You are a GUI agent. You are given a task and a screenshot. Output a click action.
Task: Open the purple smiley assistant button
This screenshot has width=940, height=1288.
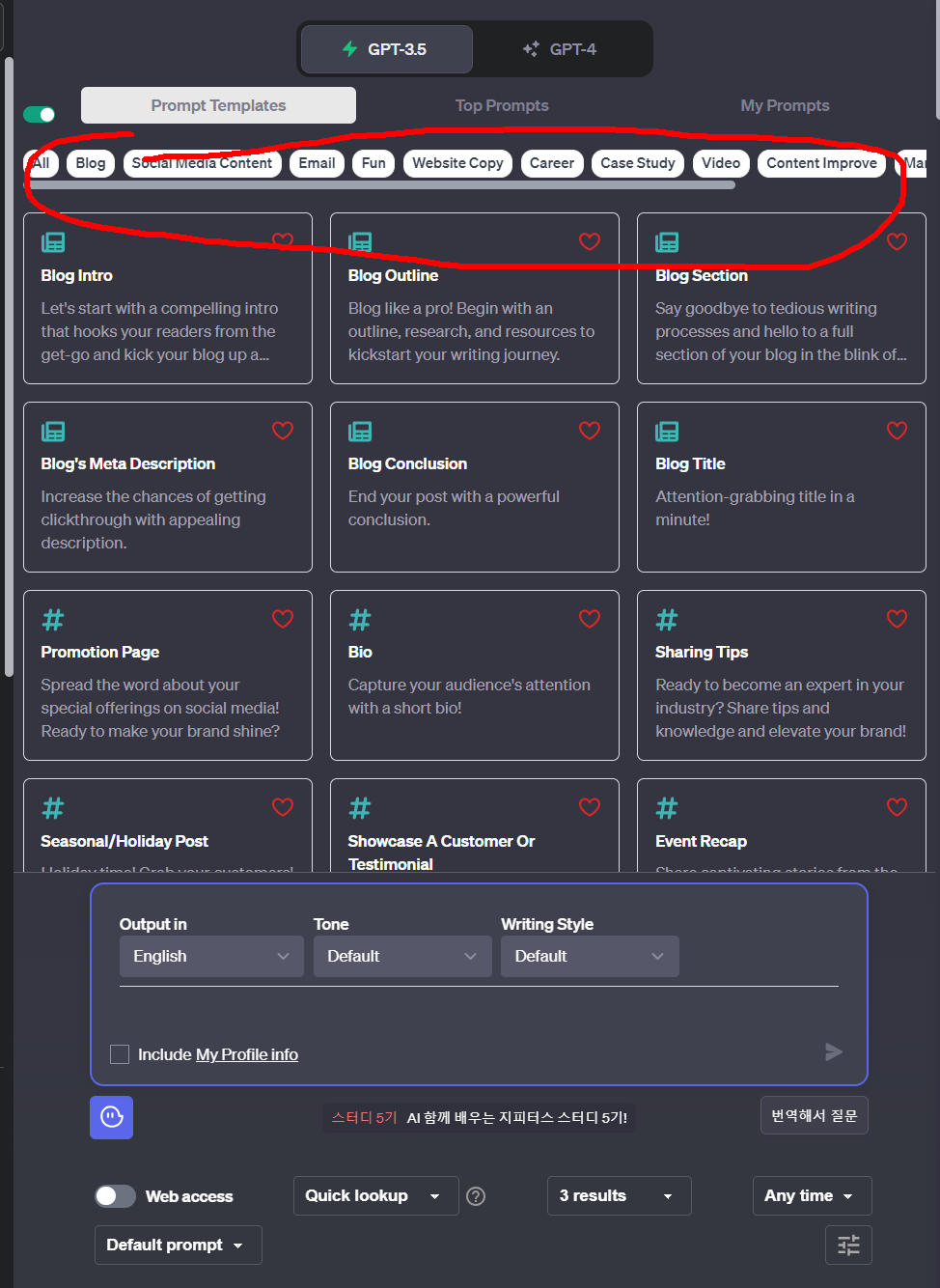tap(112, 1117)
